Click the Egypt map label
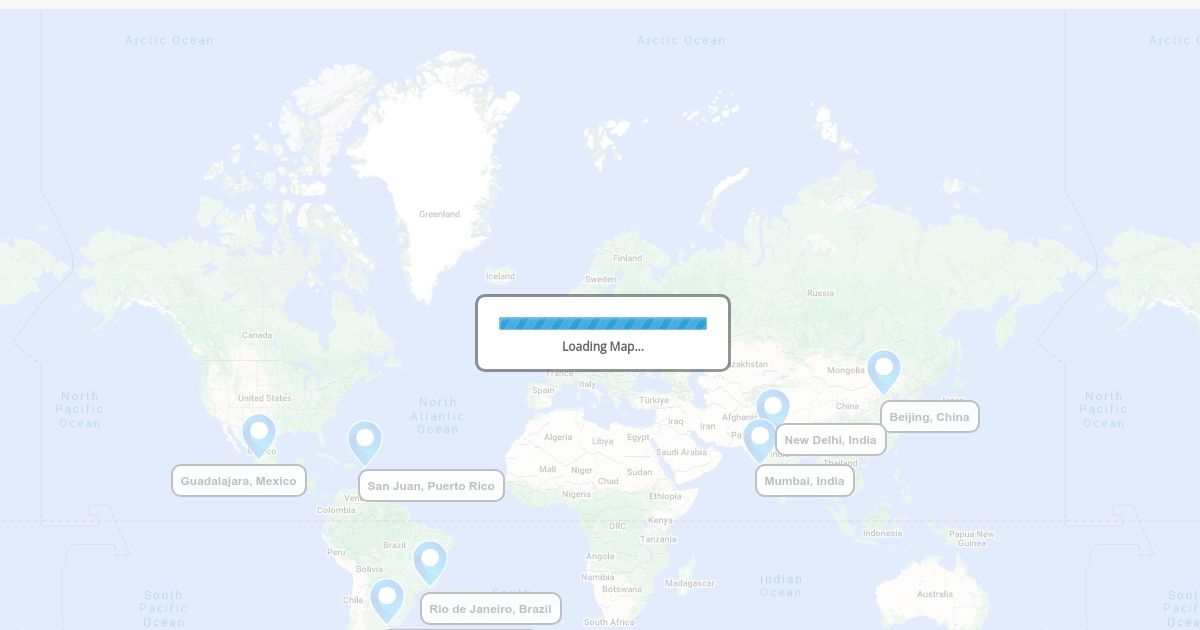Viewport: 1200px width, 630px height. [638, 437]
